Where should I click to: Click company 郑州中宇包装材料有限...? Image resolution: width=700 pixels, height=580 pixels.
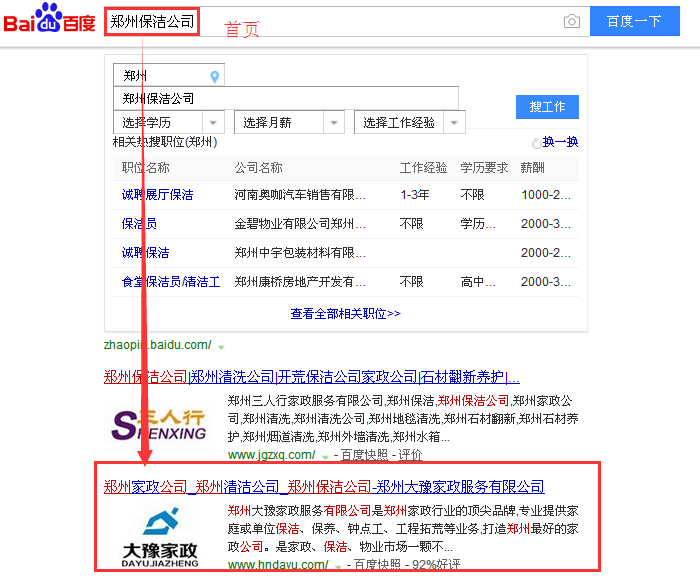[300, 253]
